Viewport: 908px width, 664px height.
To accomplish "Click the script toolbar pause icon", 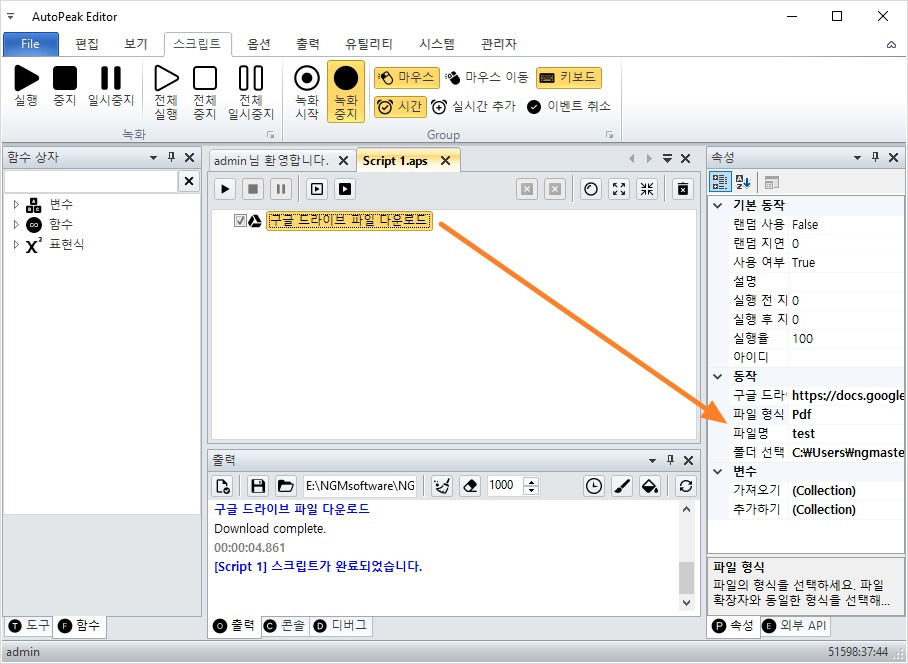I will 281,189.
